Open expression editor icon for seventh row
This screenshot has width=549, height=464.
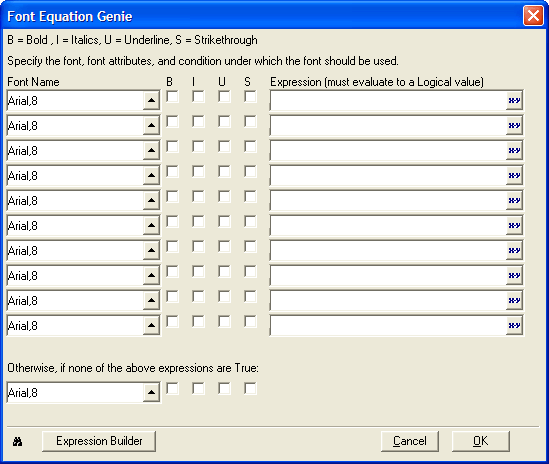click(x=514, y=251)
